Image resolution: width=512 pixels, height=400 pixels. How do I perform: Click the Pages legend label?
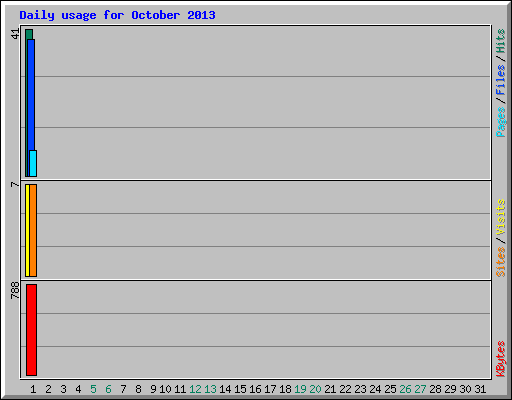pyautogui.click(x=500, y=122)
